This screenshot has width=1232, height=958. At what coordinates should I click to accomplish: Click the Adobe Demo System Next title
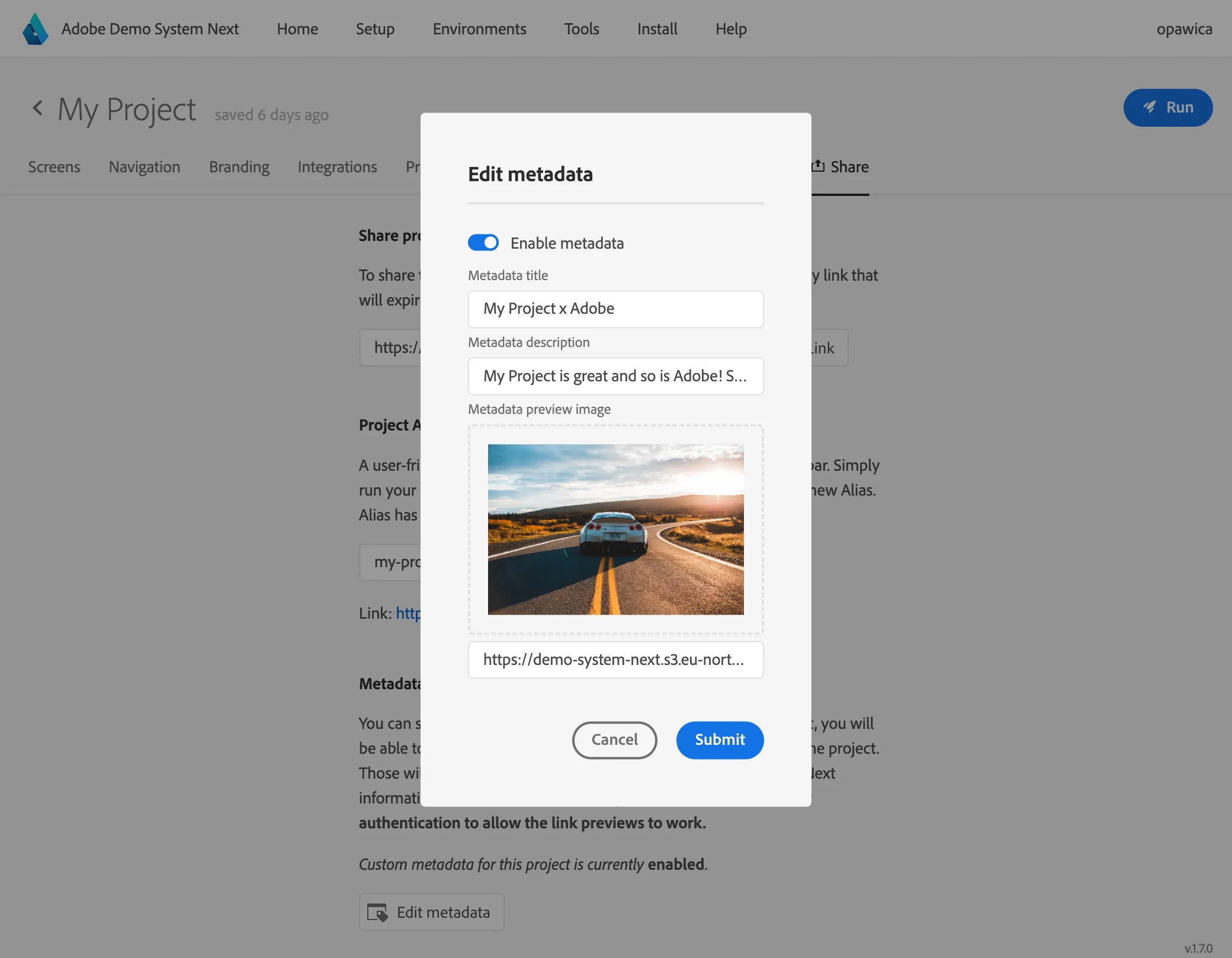coord(150,29)
